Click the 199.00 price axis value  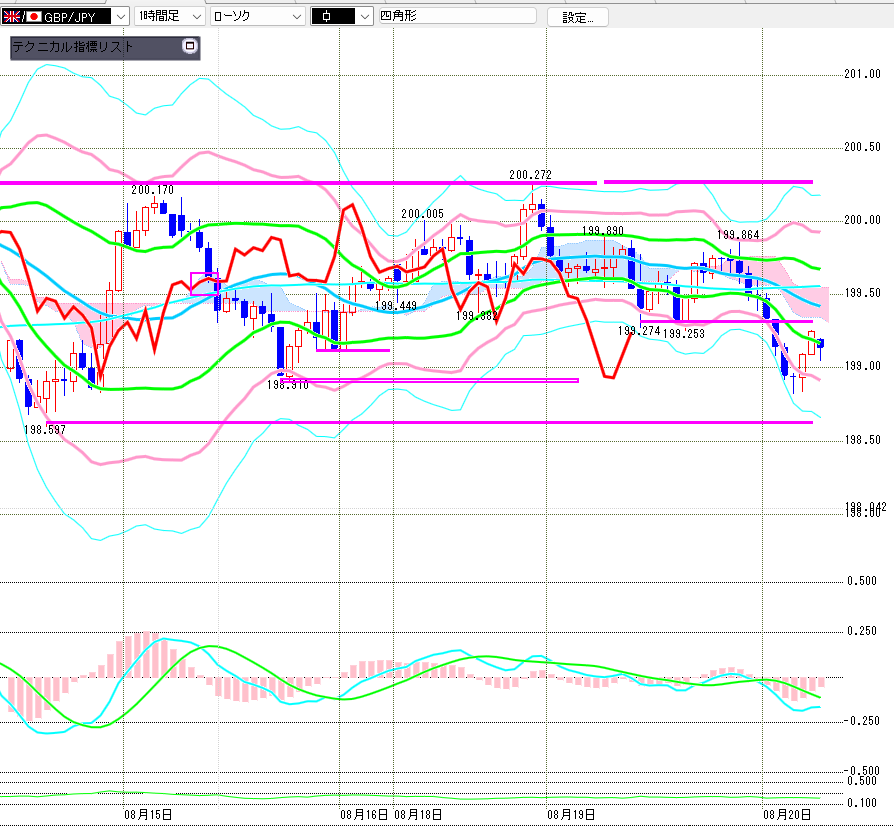coord(862,366)
